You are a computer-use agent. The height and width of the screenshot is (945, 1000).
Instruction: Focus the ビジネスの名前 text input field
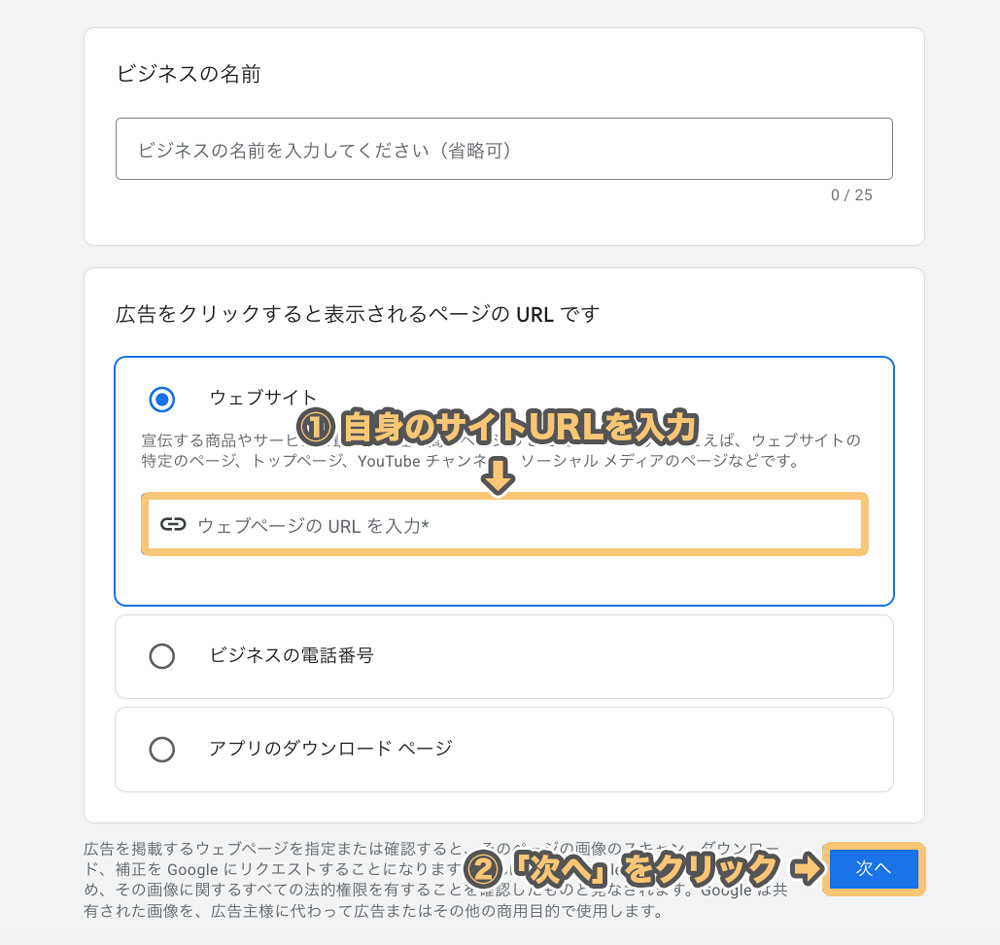(504, 149)
